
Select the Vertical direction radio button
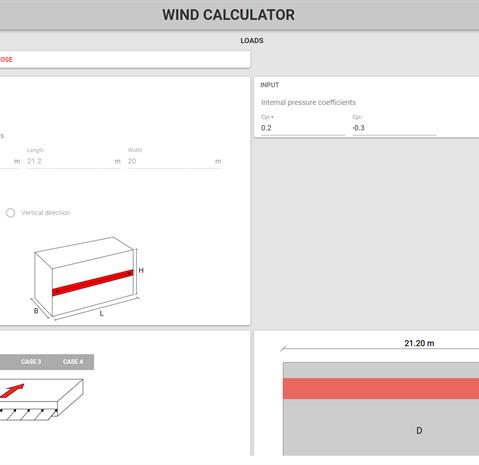pyautogui.click(x=10, y=213)
